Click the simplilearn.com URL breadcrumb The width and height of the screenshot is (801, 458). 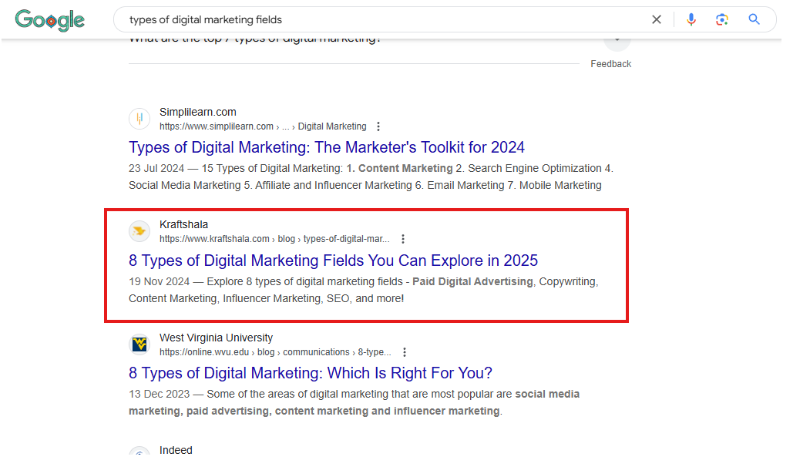tap(263, 126)
